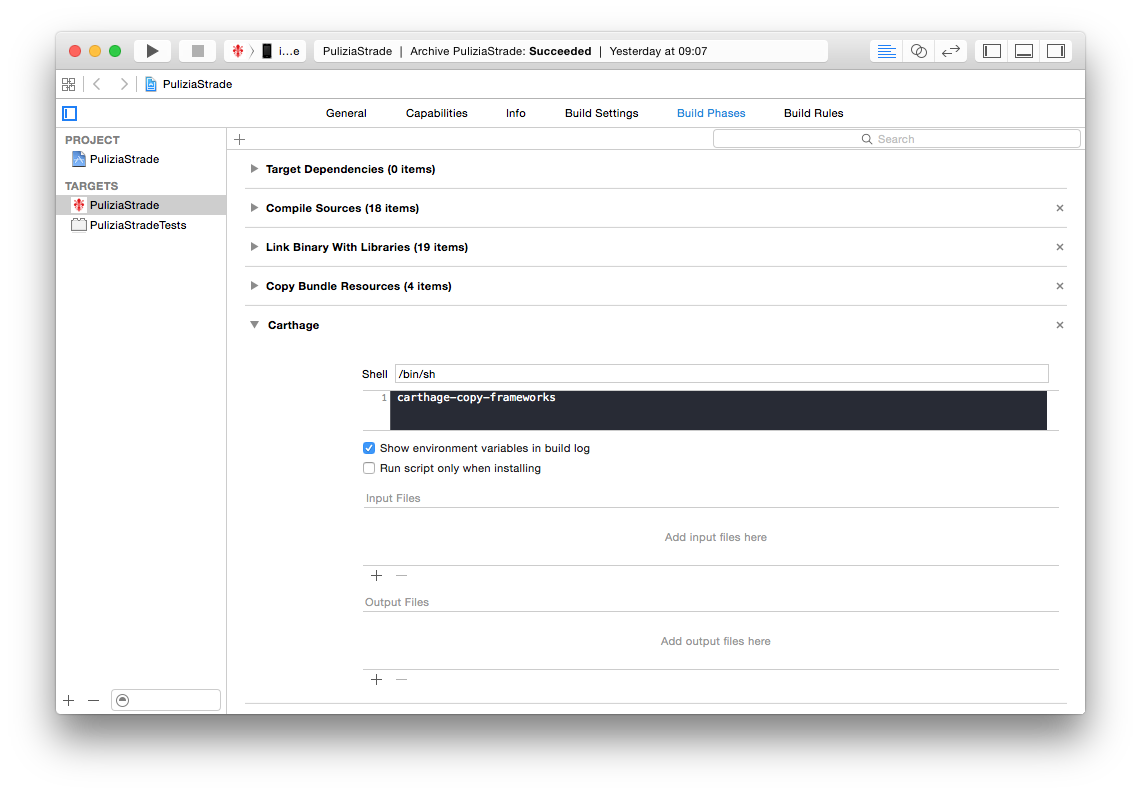Add a new build phase
The image size is (1141, 794).
[239, 139]
